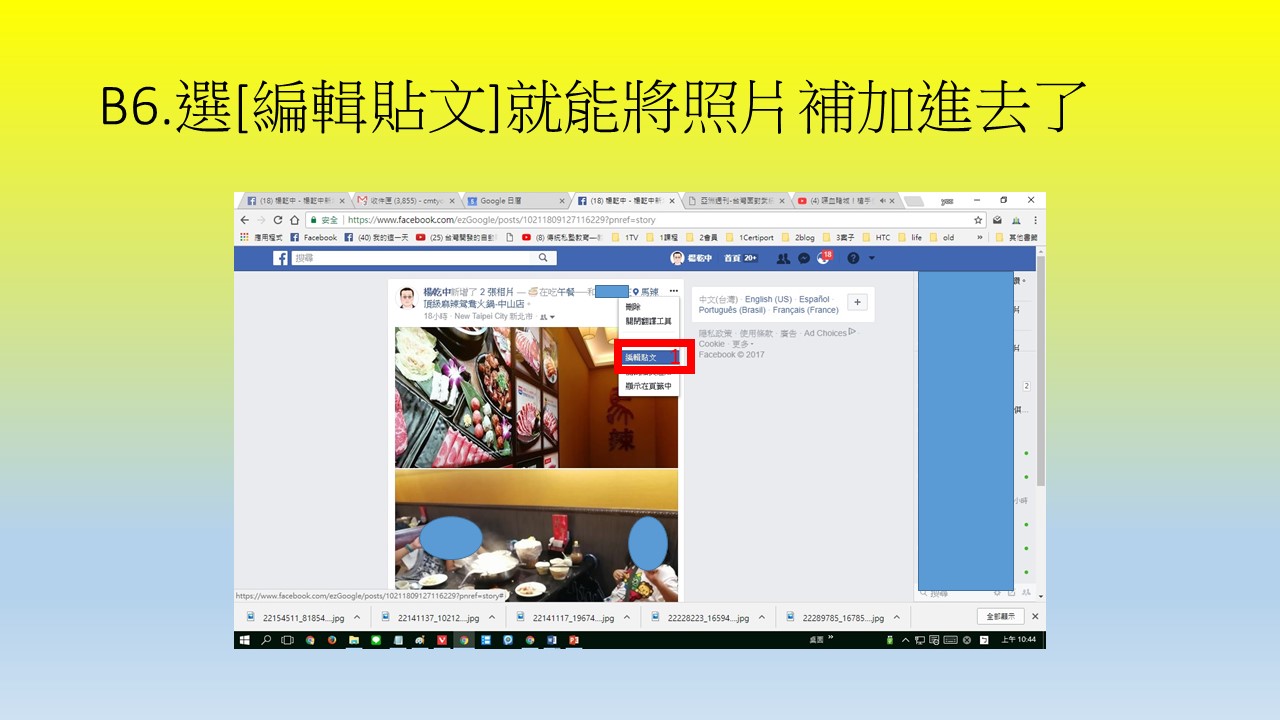
Task: Open the first hot pot menu photo
Action: click(536, 397)
